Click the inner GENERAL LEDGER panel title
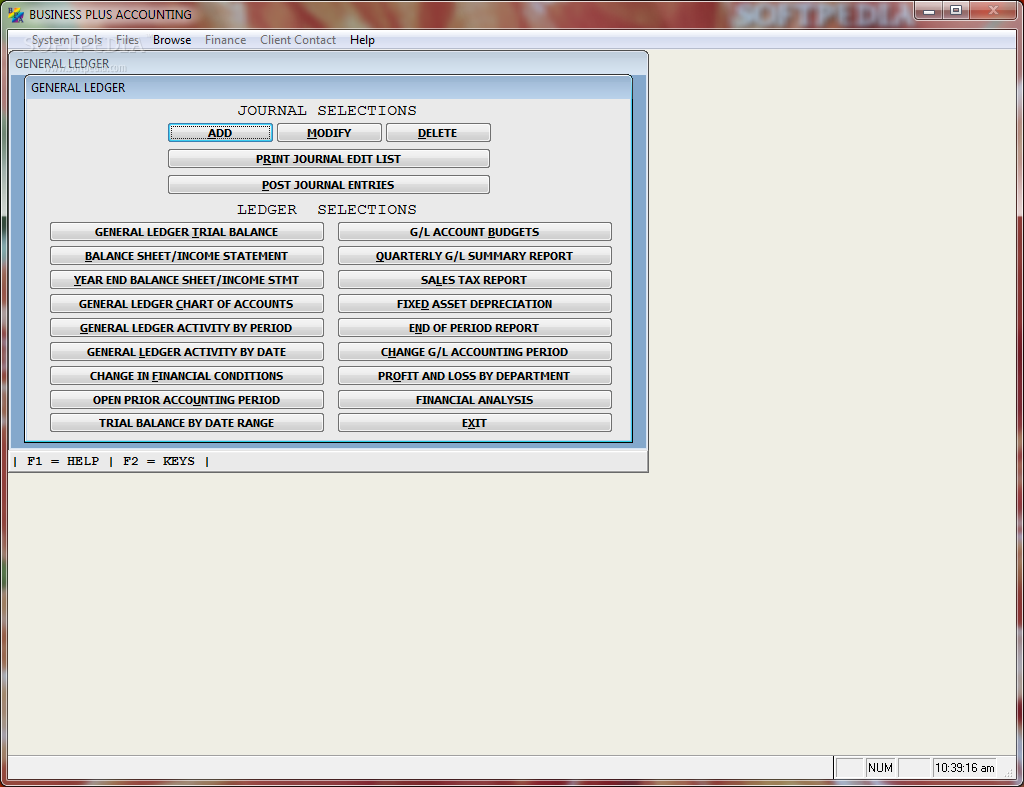 tap(78, 88)
